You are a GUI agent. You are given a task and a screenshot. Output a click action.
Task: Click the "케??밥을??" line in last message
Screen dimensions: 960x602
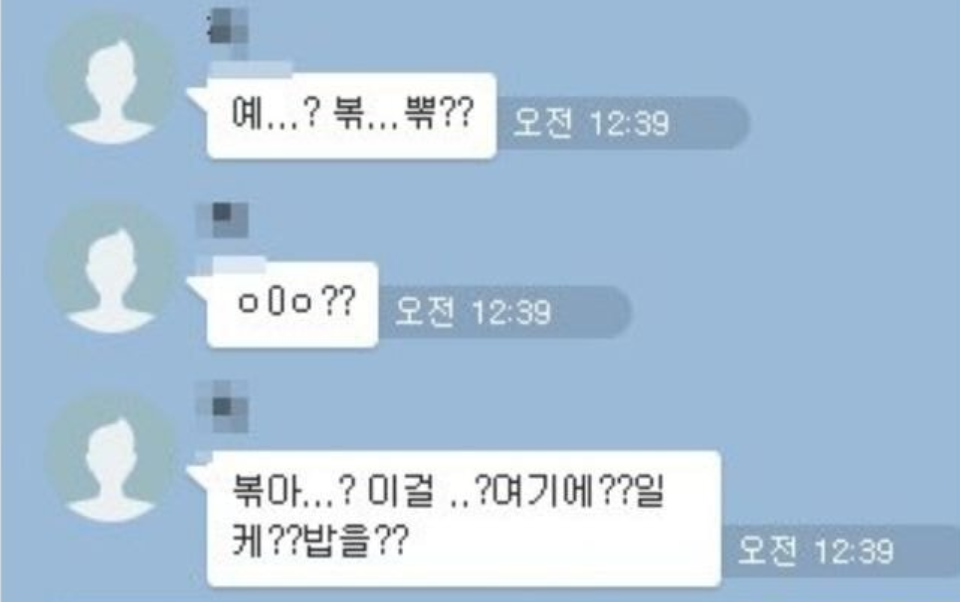(x=320, y=540)
